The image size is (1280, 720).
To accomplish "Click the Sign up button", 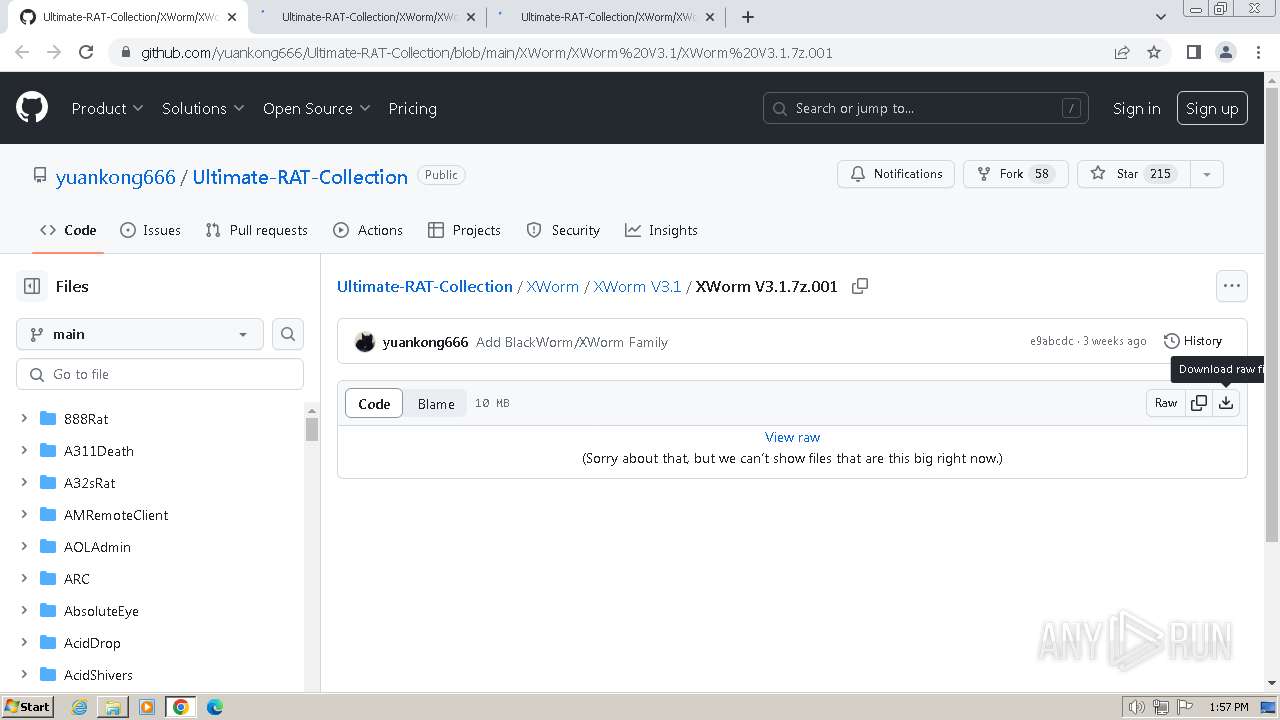I will [x=1212, y=108].
